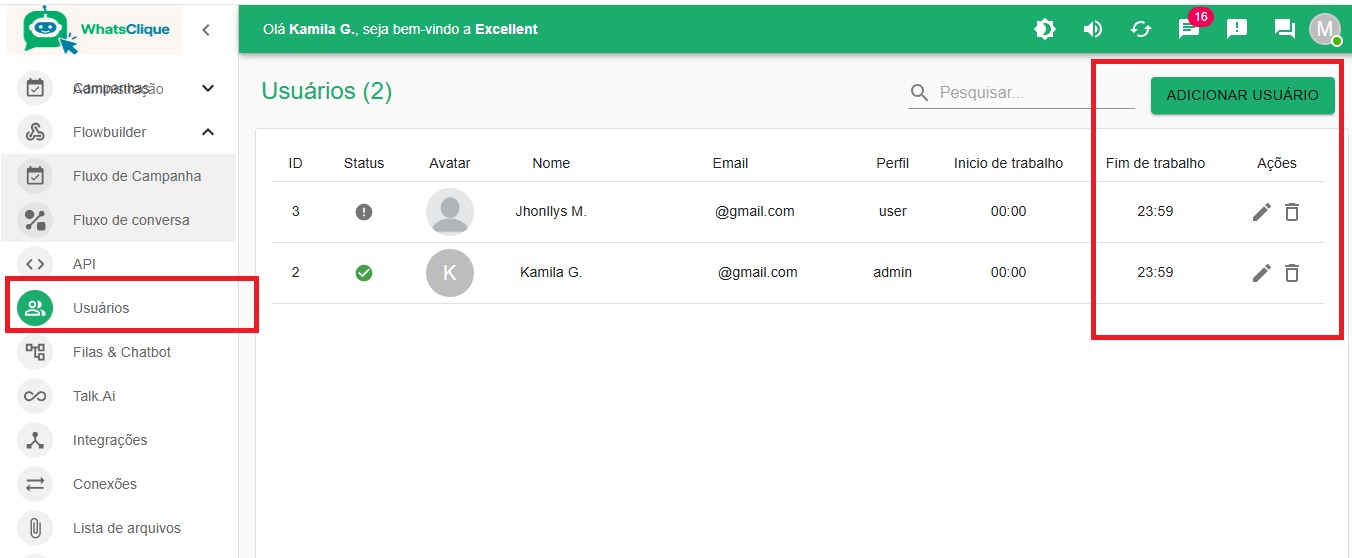Edit user Jhonllys M. with pencil icon
Viewport: 1352px width, 558px height.
tap(1262, 212)
